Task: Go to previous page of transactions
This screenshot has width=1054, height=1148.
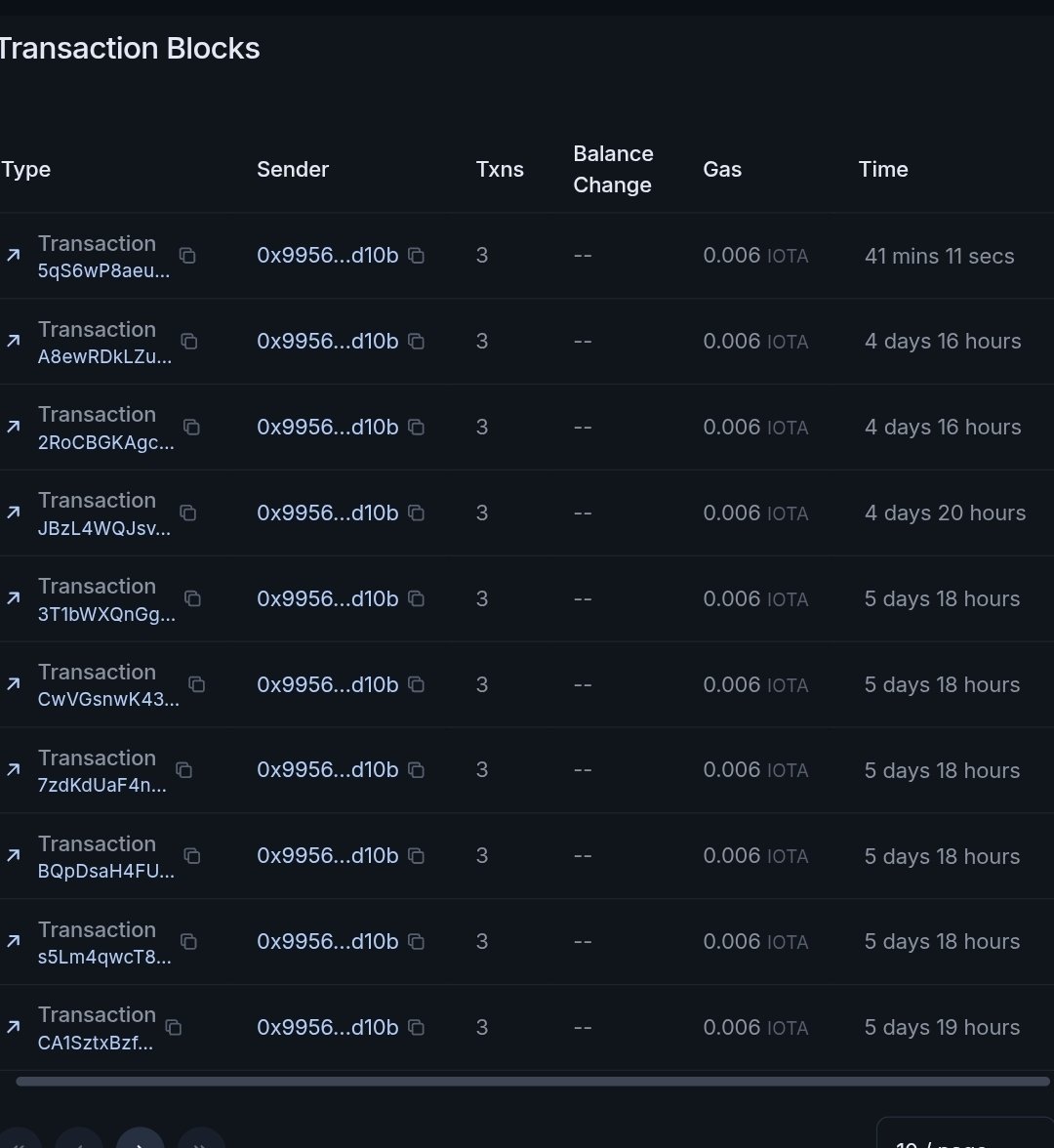Action: [79, 1139]
